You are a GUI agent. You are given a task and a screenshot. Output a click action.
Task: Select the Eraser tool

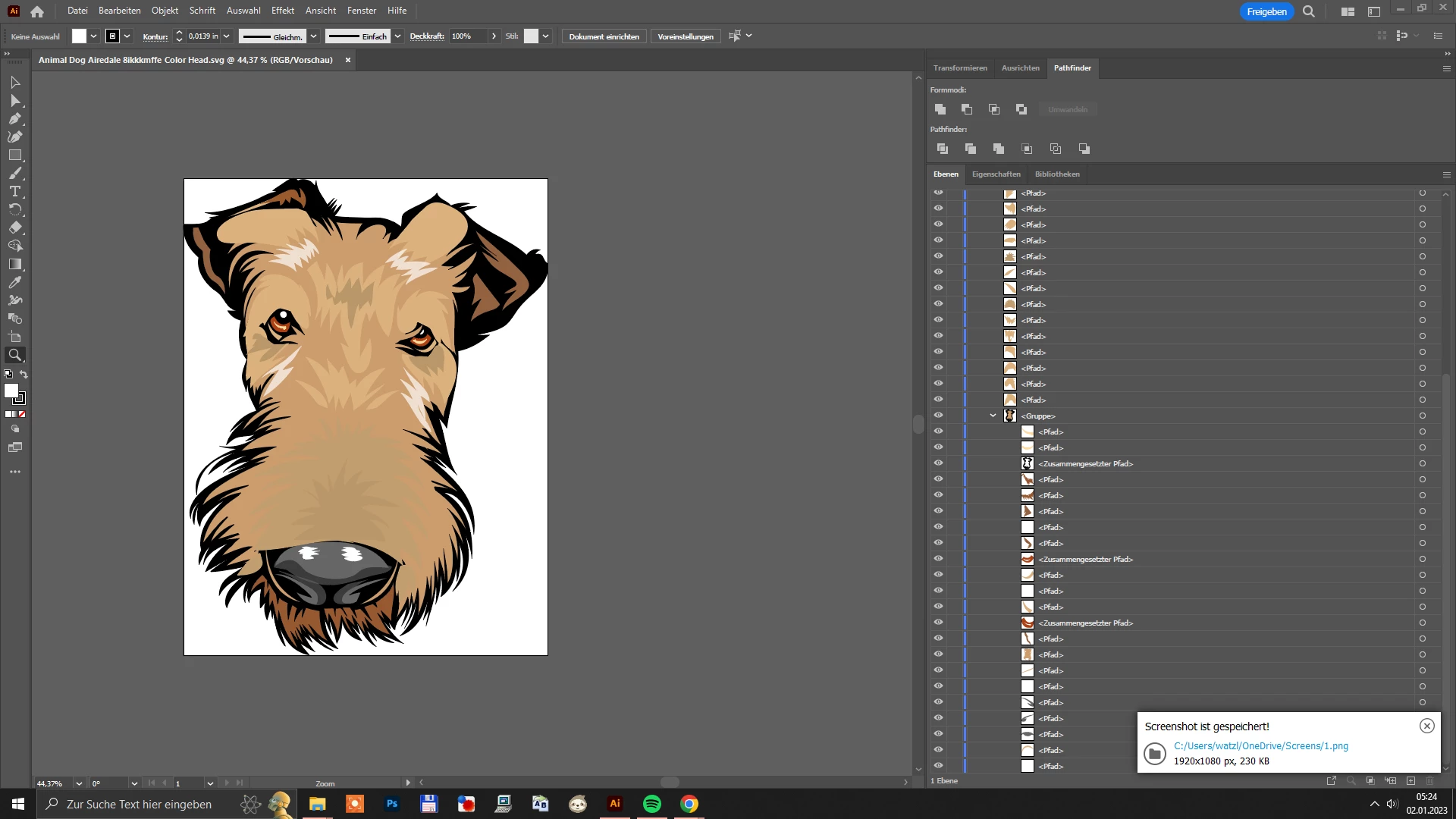pyautogui.click(x=14, y=227)
